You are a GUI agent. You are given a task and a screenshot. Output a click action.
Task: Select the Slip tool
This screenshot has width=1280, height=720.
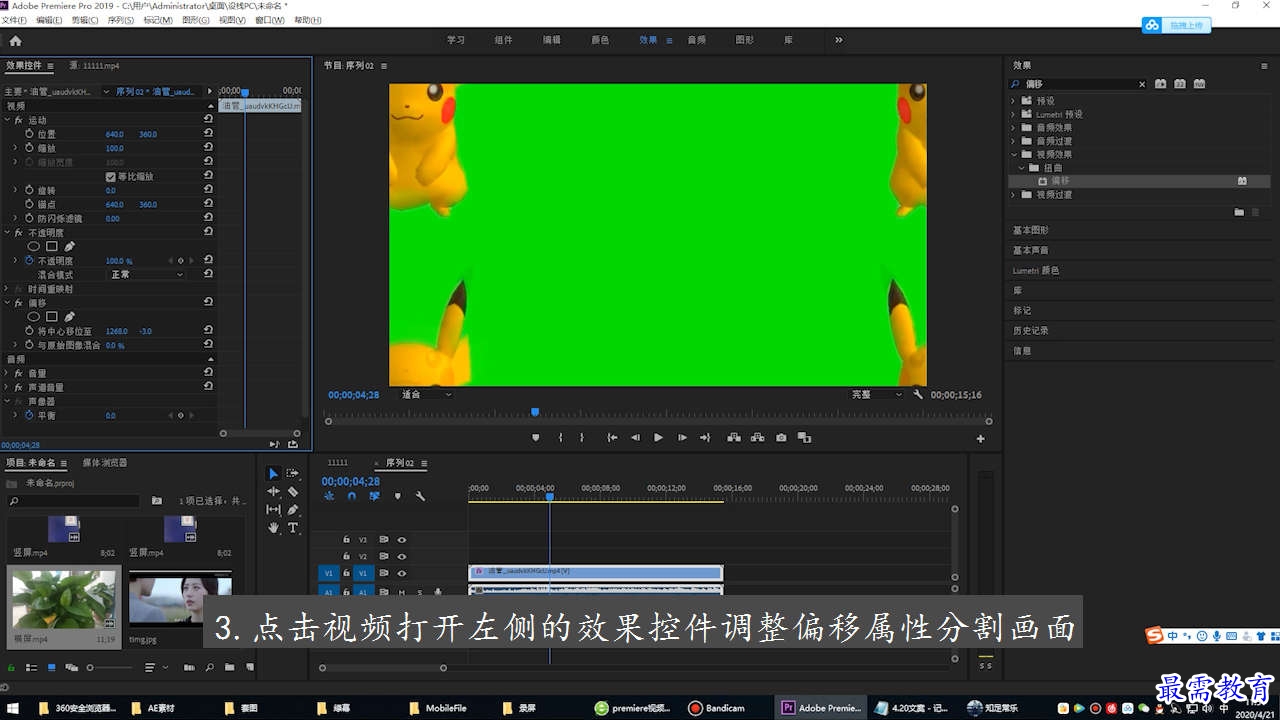pos(273,509)
